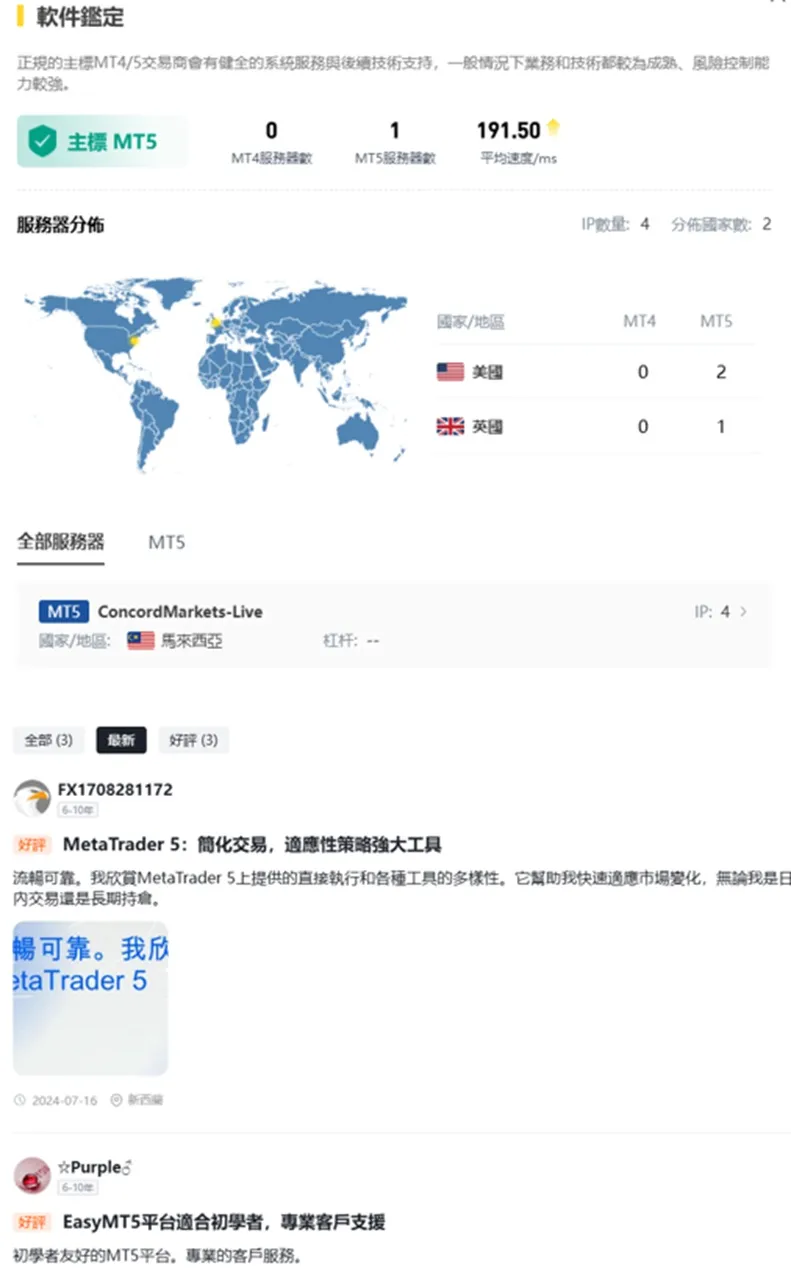Click the 6-10年 badge under ☆Purple♂

point(77,1187)
